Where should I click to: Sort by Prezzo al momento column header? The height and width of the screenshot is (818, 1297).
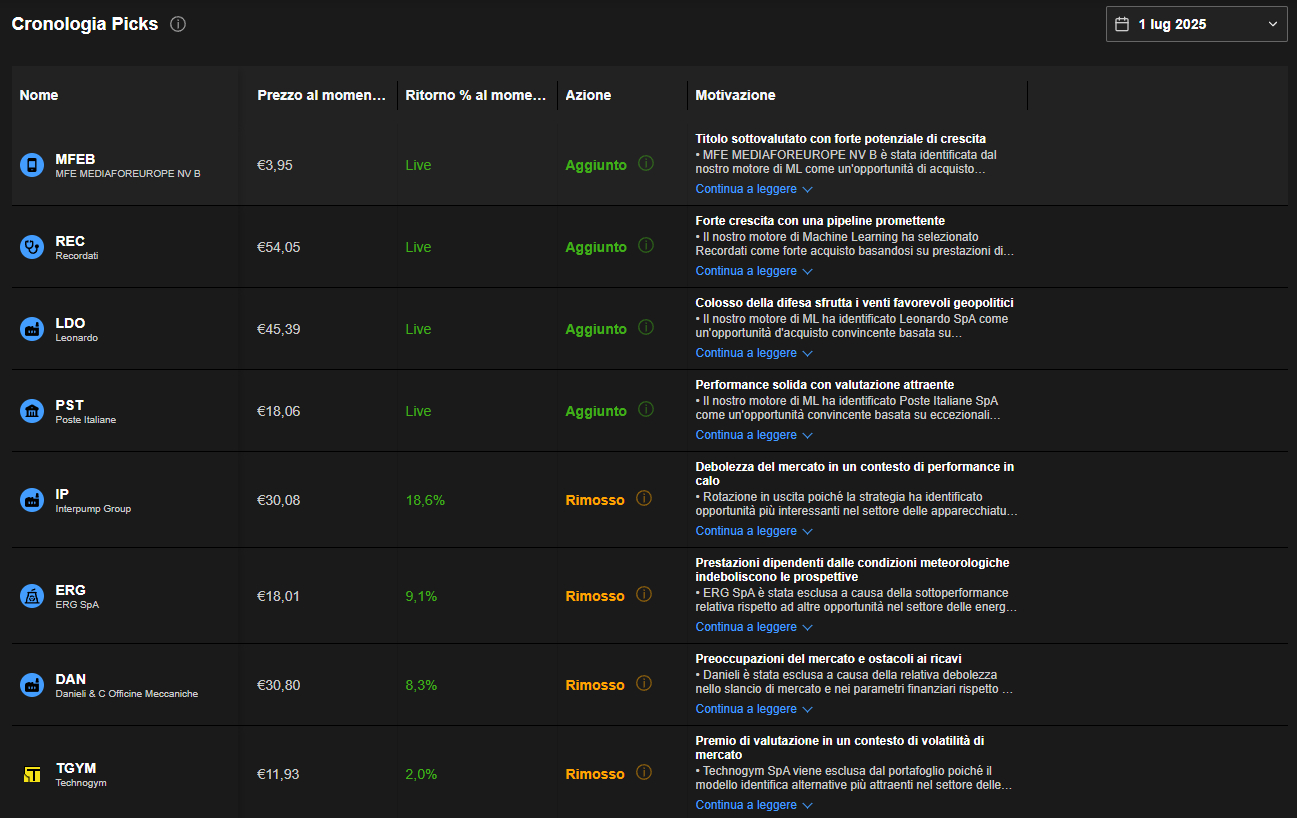coord(321,95)
